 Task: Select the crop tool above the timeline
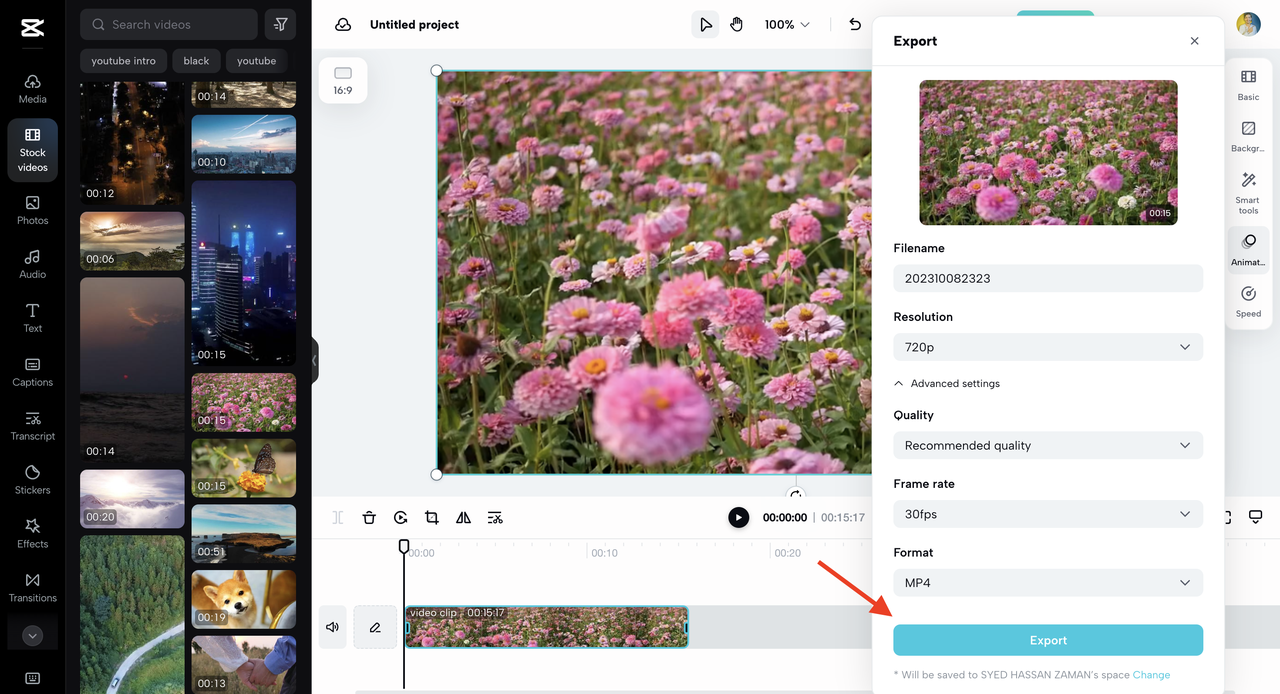click(432, 517)
